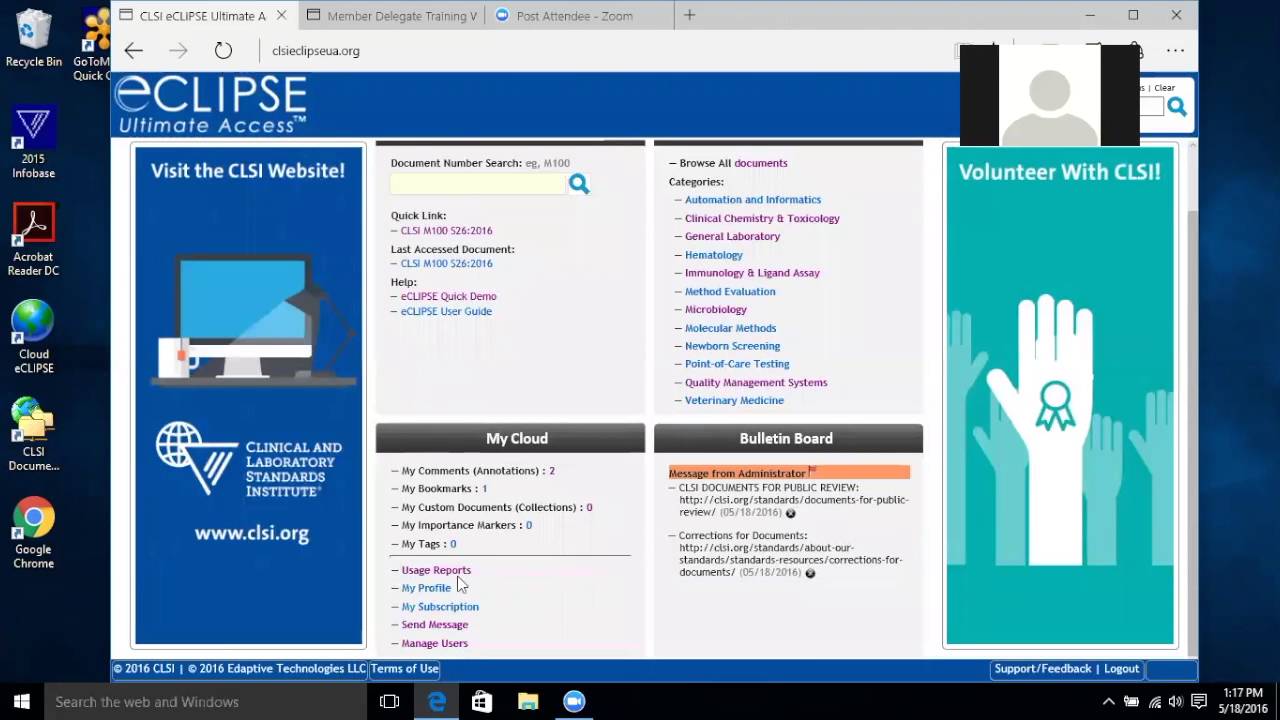Dismiss the Corrections for Documents bulletin

pyautogui.click(x=810, y=573)
